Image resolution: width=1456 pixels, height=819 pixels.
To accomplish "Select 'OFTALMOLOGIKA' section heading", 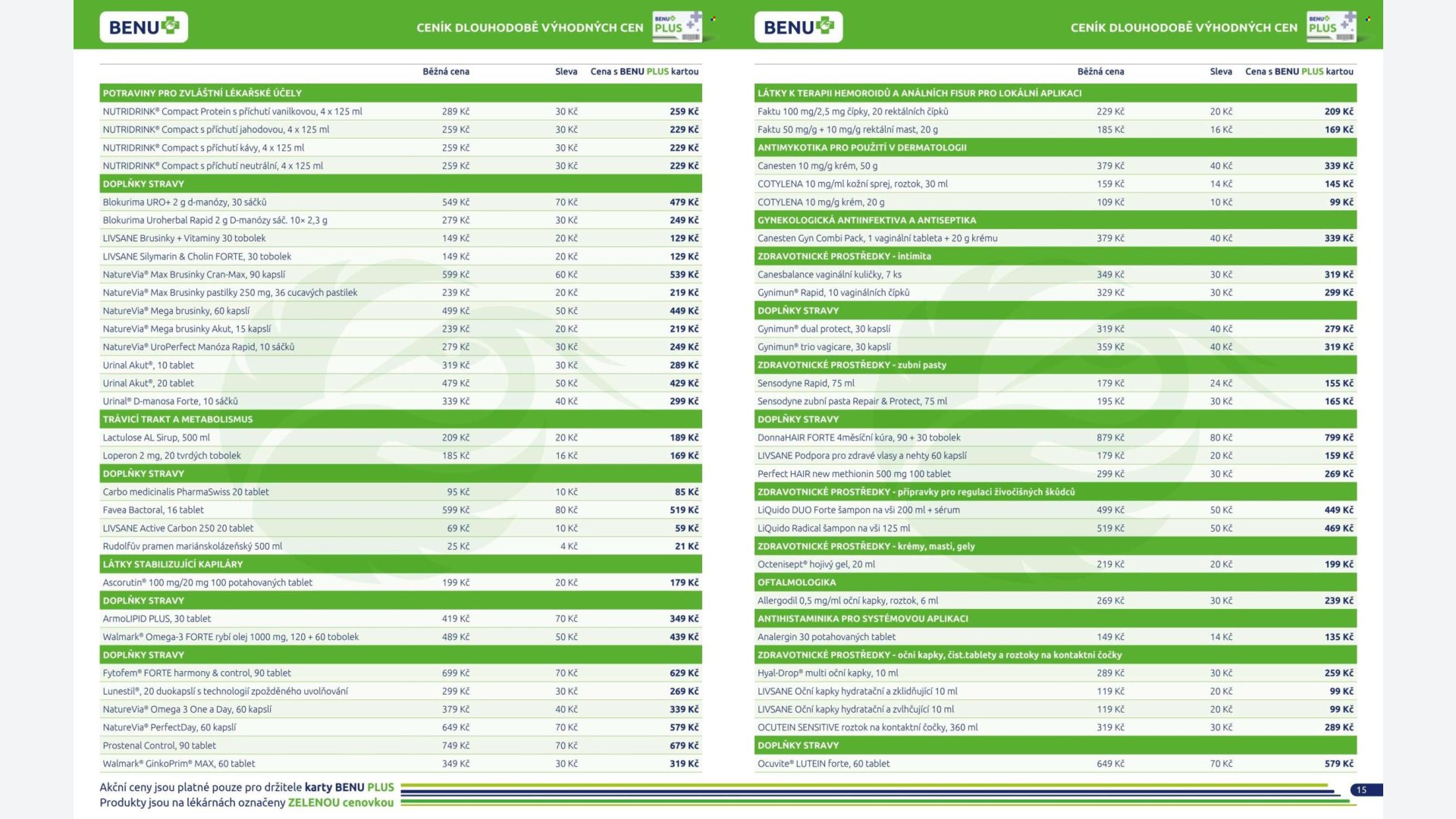I will [x=1056, y=582].
